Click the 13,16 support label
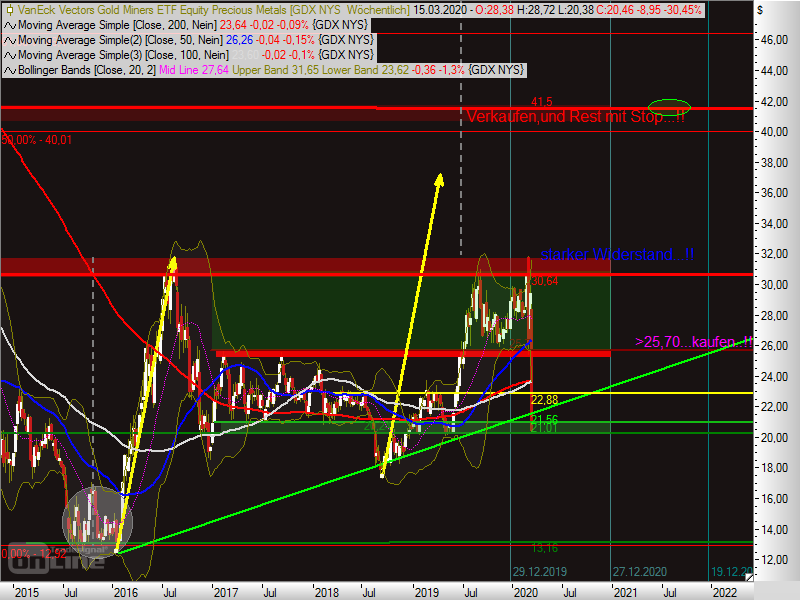 544,548
